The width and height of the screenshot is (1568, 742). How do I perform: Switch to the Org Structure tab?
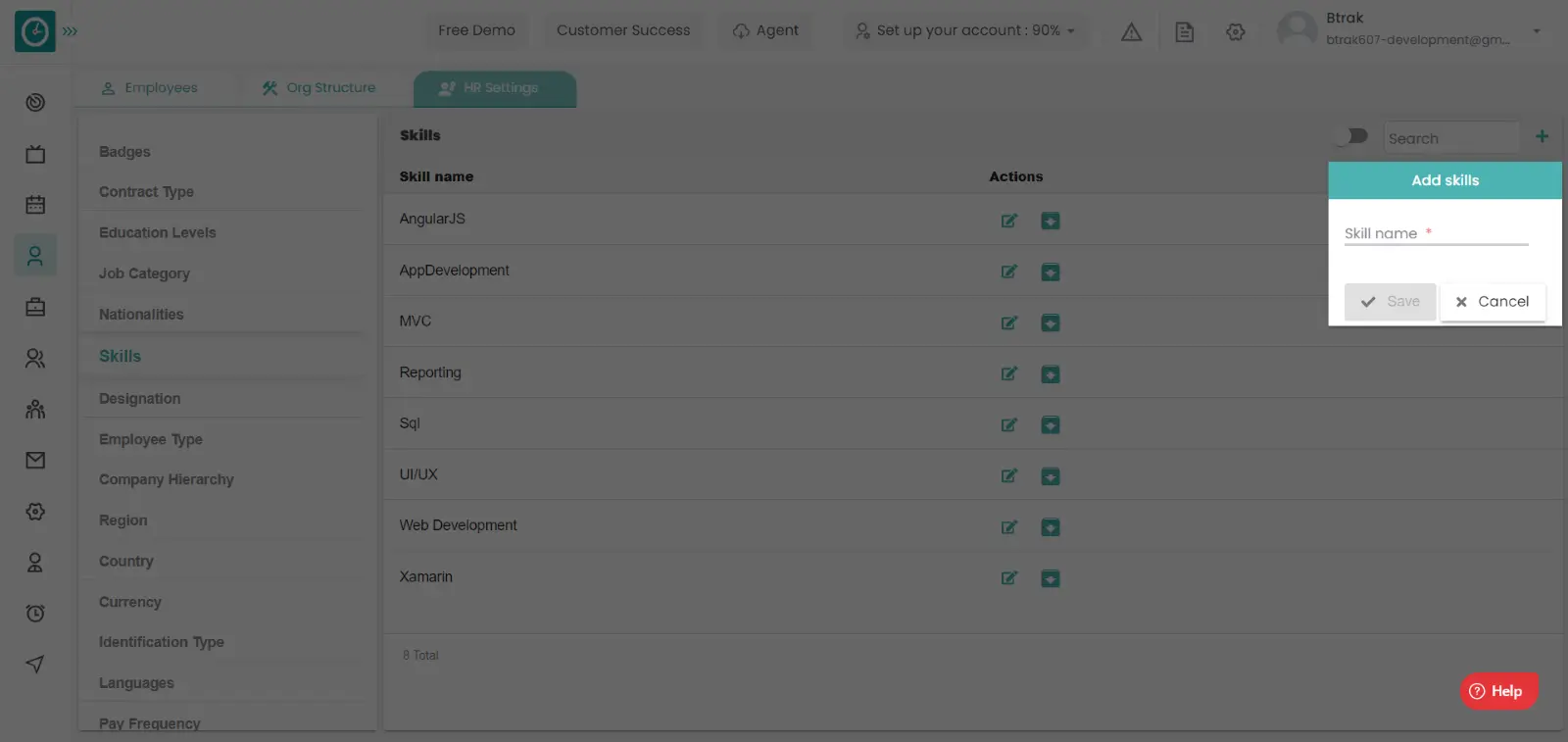coord(318,88)
